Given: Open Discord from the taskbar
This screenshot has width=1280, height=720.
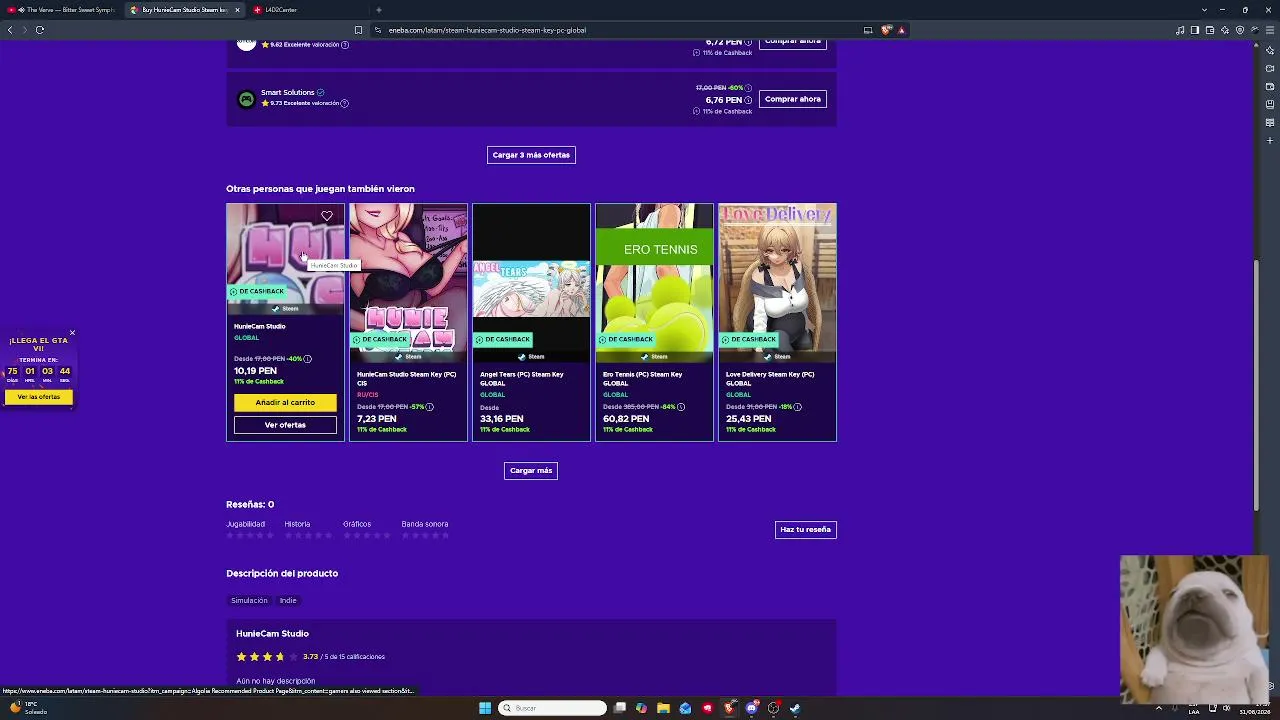Looking at the screenshot, I should click(x=752, y=708).
